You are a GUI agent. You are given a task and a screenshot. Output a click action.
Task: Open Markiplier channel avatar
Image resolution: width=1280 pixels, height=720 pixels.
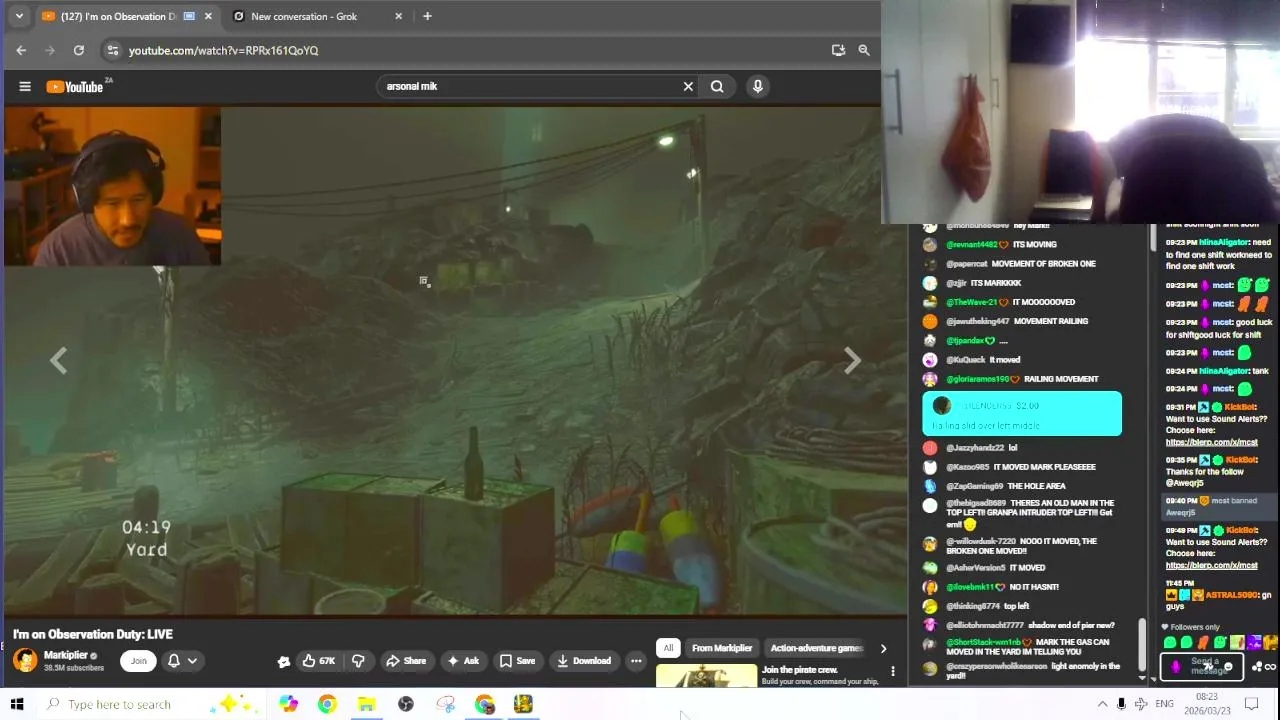pyautogui.click(x=25, y=660)
